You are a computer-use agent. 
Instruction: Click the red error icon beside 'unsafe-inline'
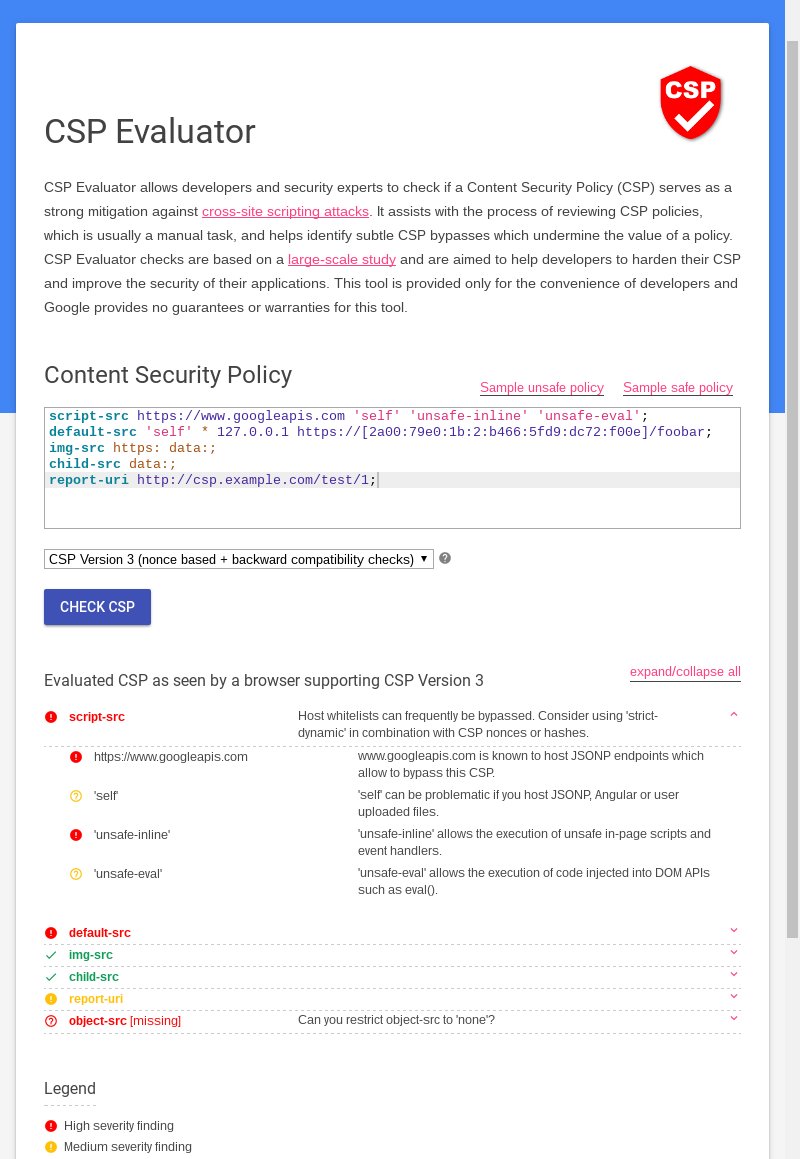(76, 835)
